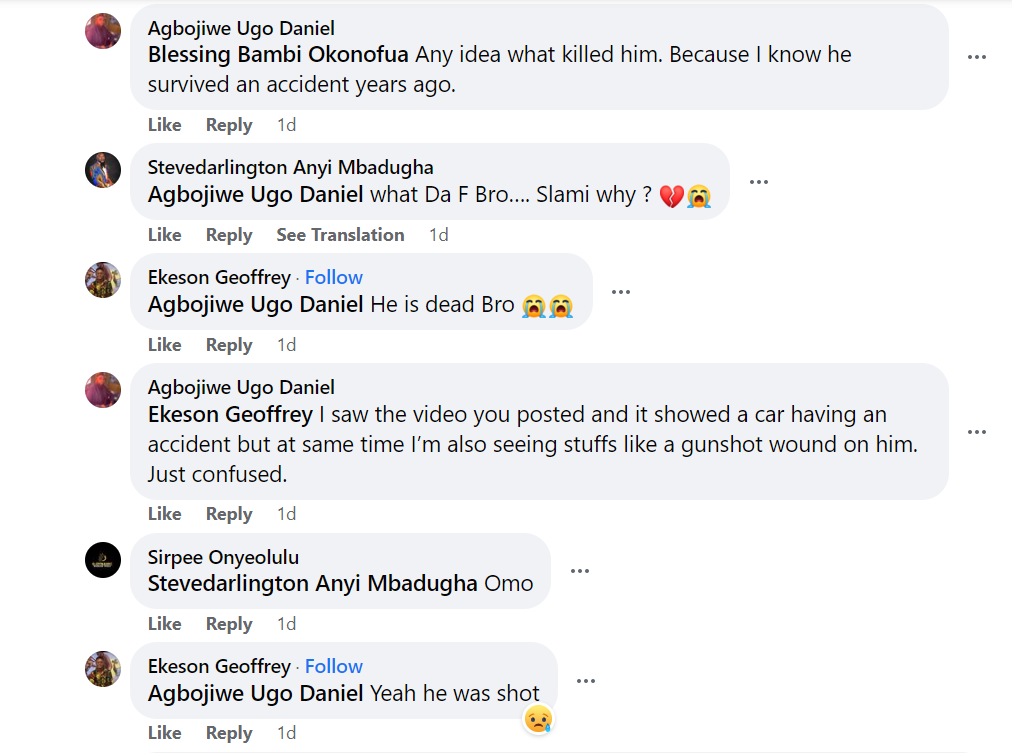The width and height of the screenshot is (1012, 753).
Task: Click the sad emoji reaction below the last comment
Action: (538, 719)
